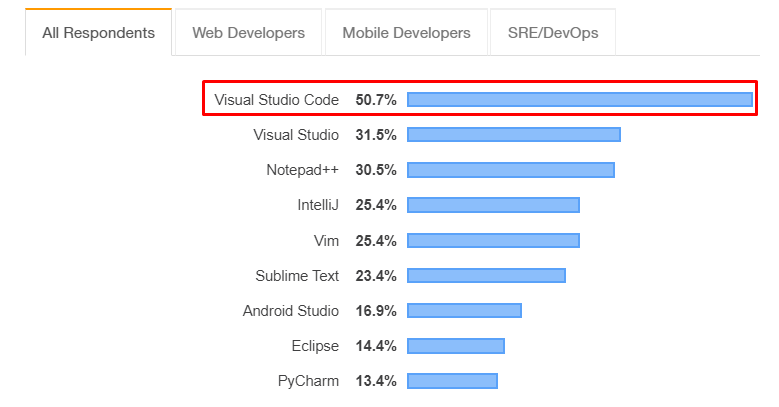Image resolution: width=779 pixels, height=407 pixels.
Task: Select the Notepad++ bar in chart
Action: [511, 170]
